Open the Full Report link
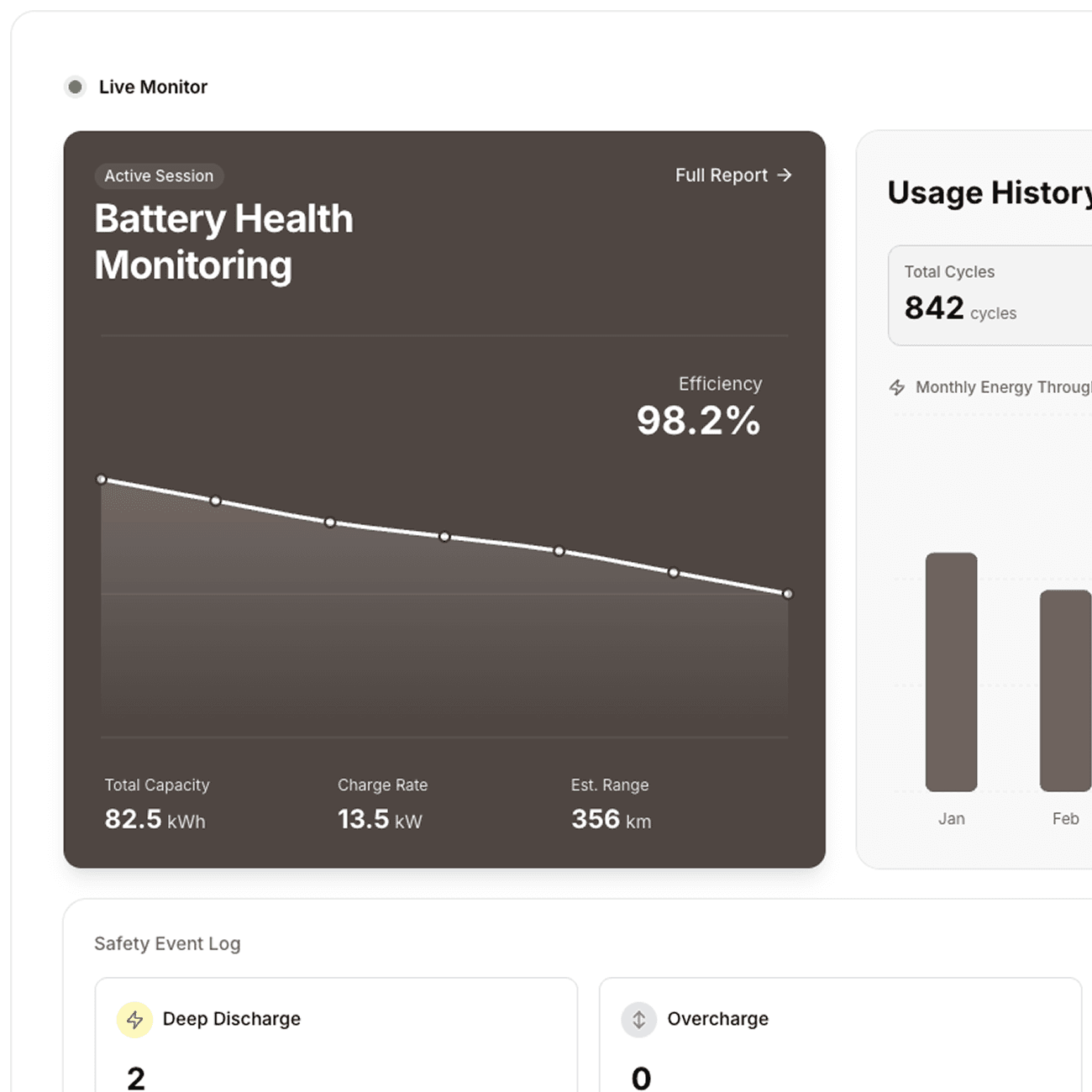 721,176
